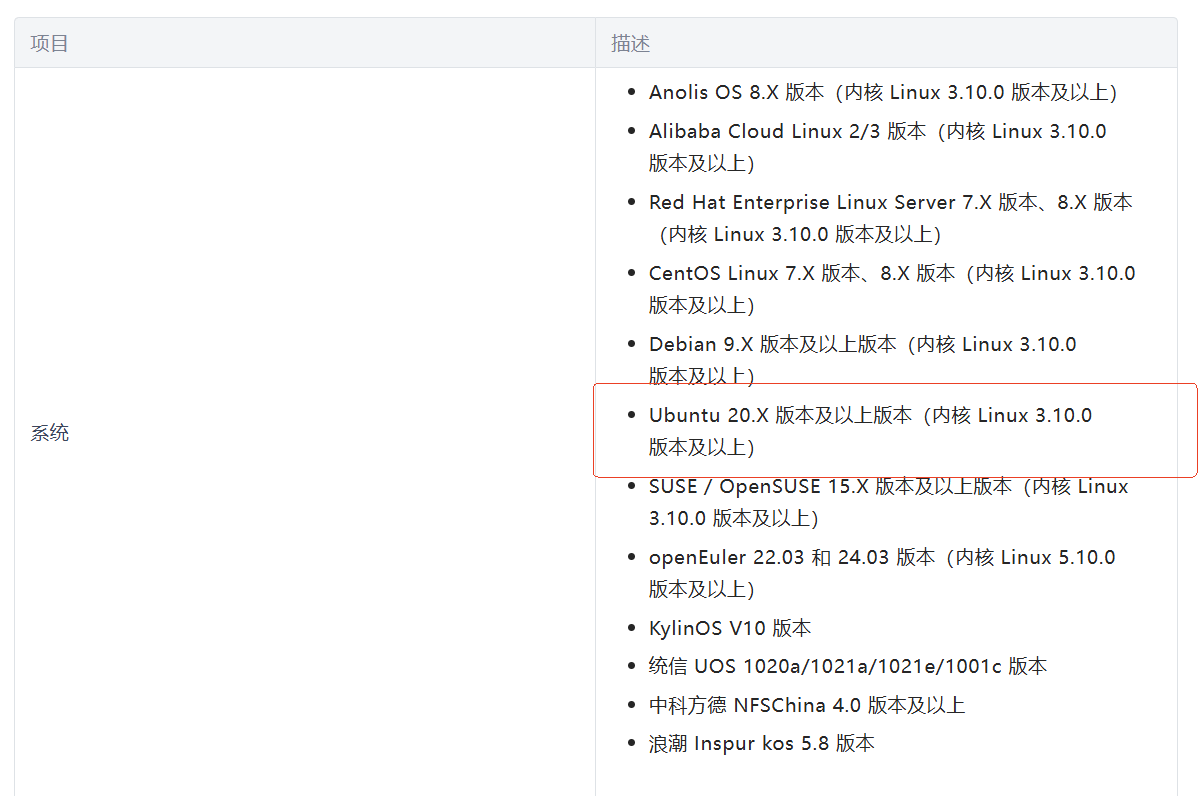Image resolution: width=1199 pixels, height=796 pixels.
Task: Click the KylinOS V10 版本 entry
Action: pyautogui.click(x=729, y=629)
